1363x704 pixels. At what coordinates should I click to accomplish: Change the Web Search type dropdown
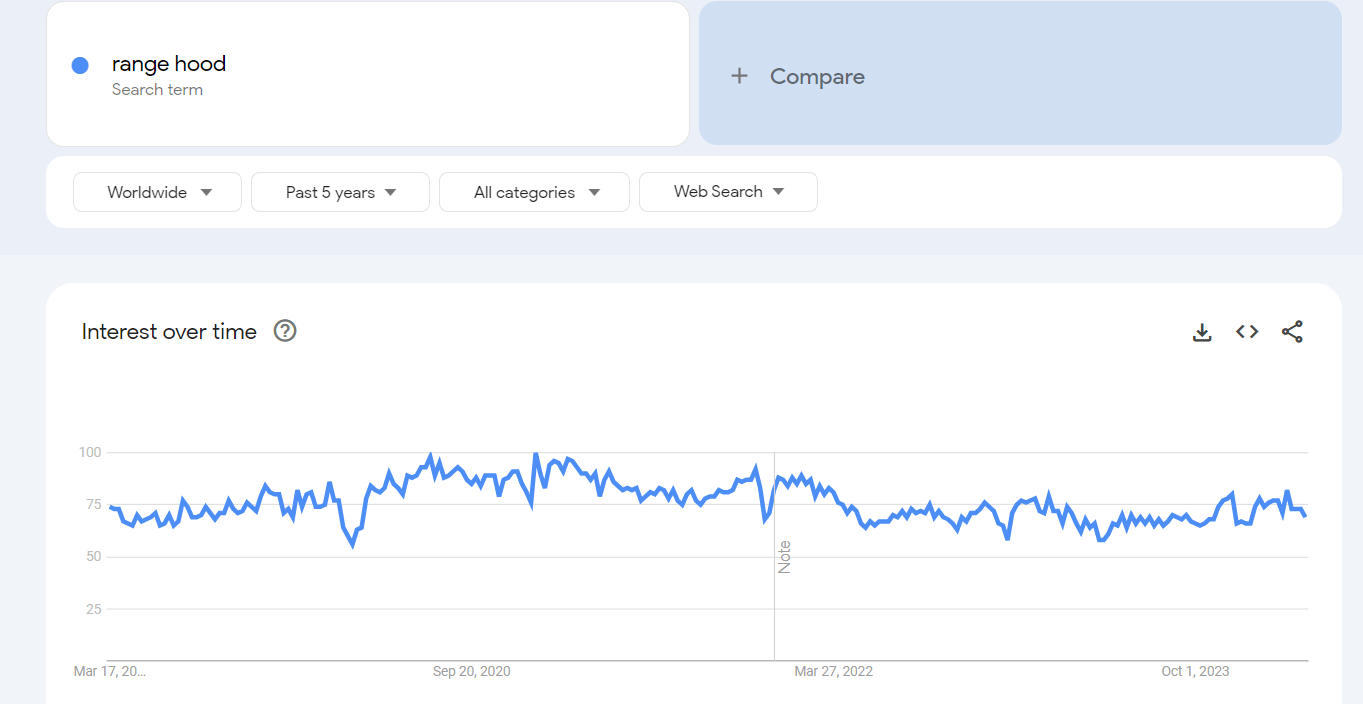pyautogui.click(x=728, y=192)
